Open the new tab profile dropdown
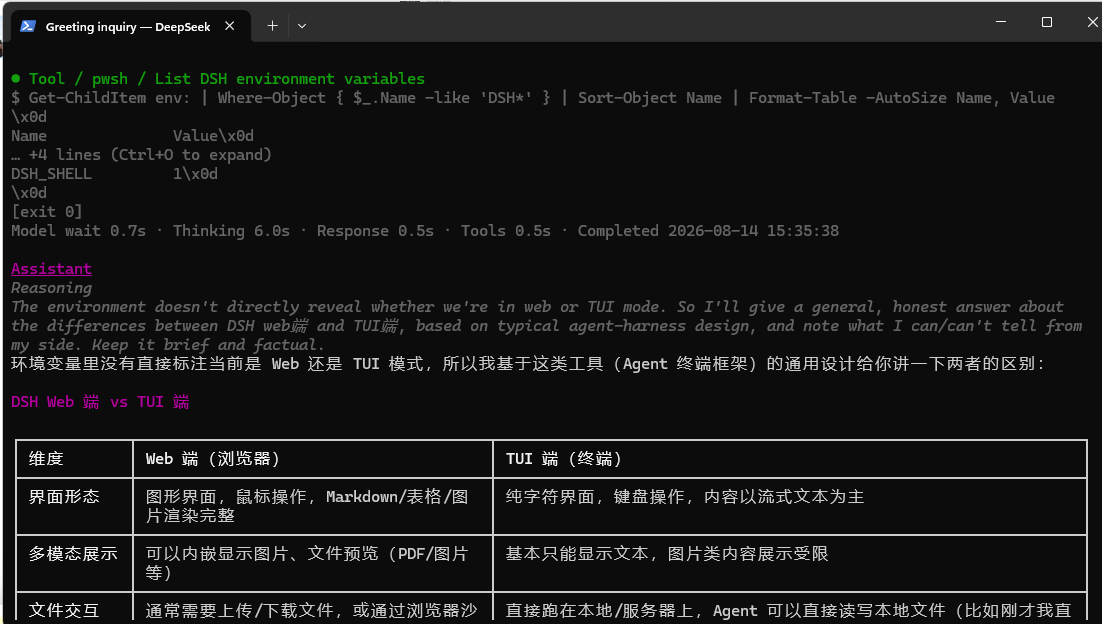The height and width of the screenshot is (624, 1102). pos(302,26)
